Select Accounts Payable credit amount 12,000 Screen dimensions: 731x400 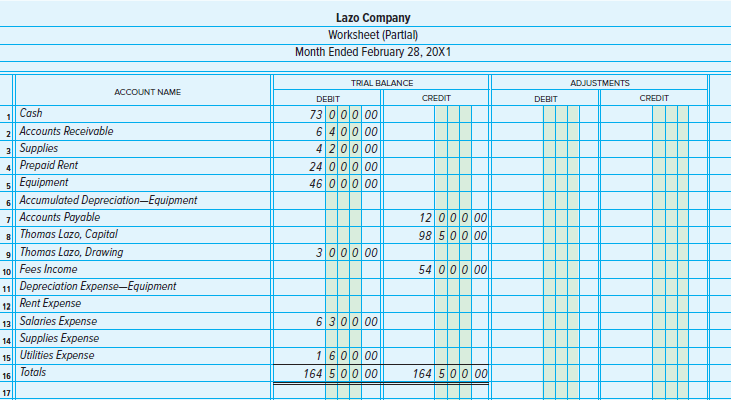tap(453, 217)
